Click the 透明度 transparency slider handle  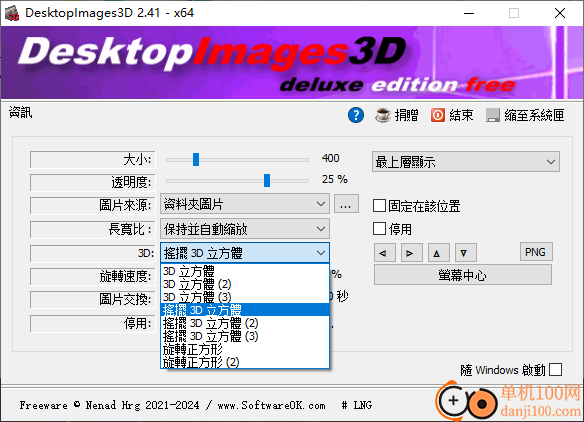[x=267, y=181]
